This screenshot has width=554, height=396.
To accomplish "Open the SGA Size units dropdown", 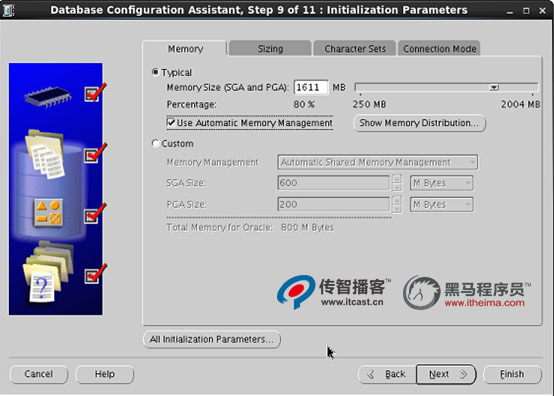I will (x=442, y=183).
